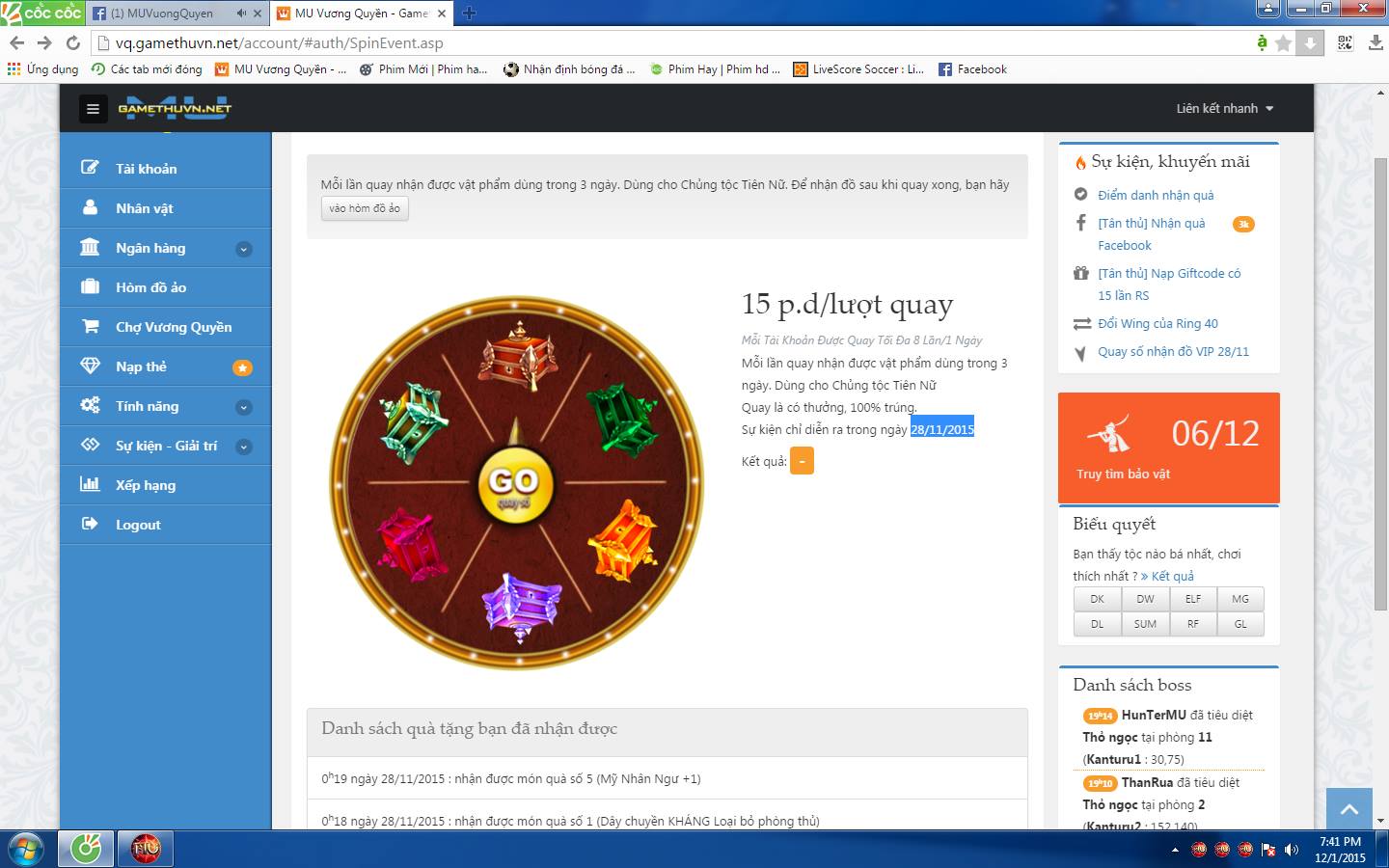
Task: Open the Điểm danh nhận quà link
Action: click(1156, 195)
